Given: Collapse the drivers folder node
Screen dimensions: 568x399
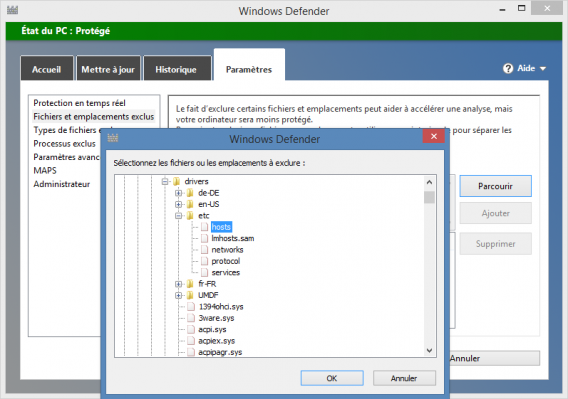Looking at the screenshot, I should [165, 181].
